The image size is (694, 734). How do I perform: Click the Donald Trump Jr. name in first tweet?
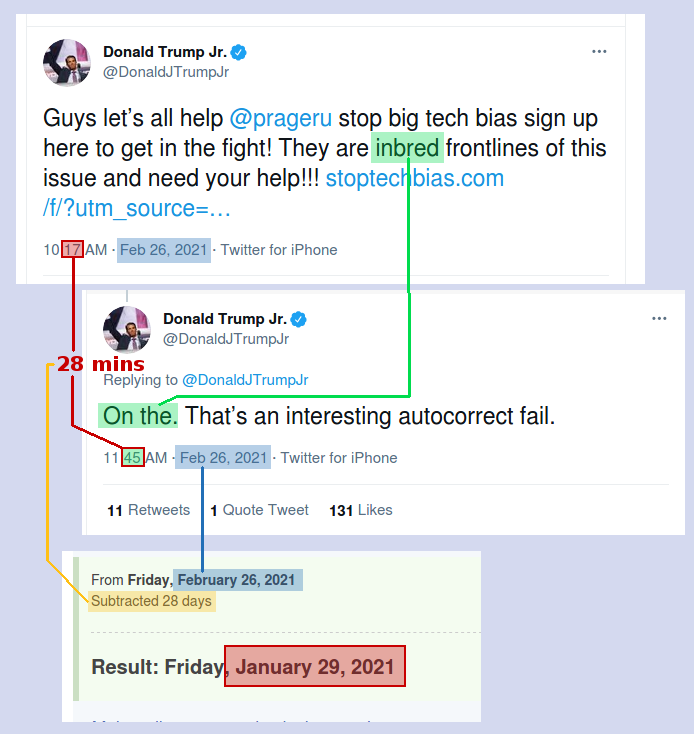(x=165, y=52)
